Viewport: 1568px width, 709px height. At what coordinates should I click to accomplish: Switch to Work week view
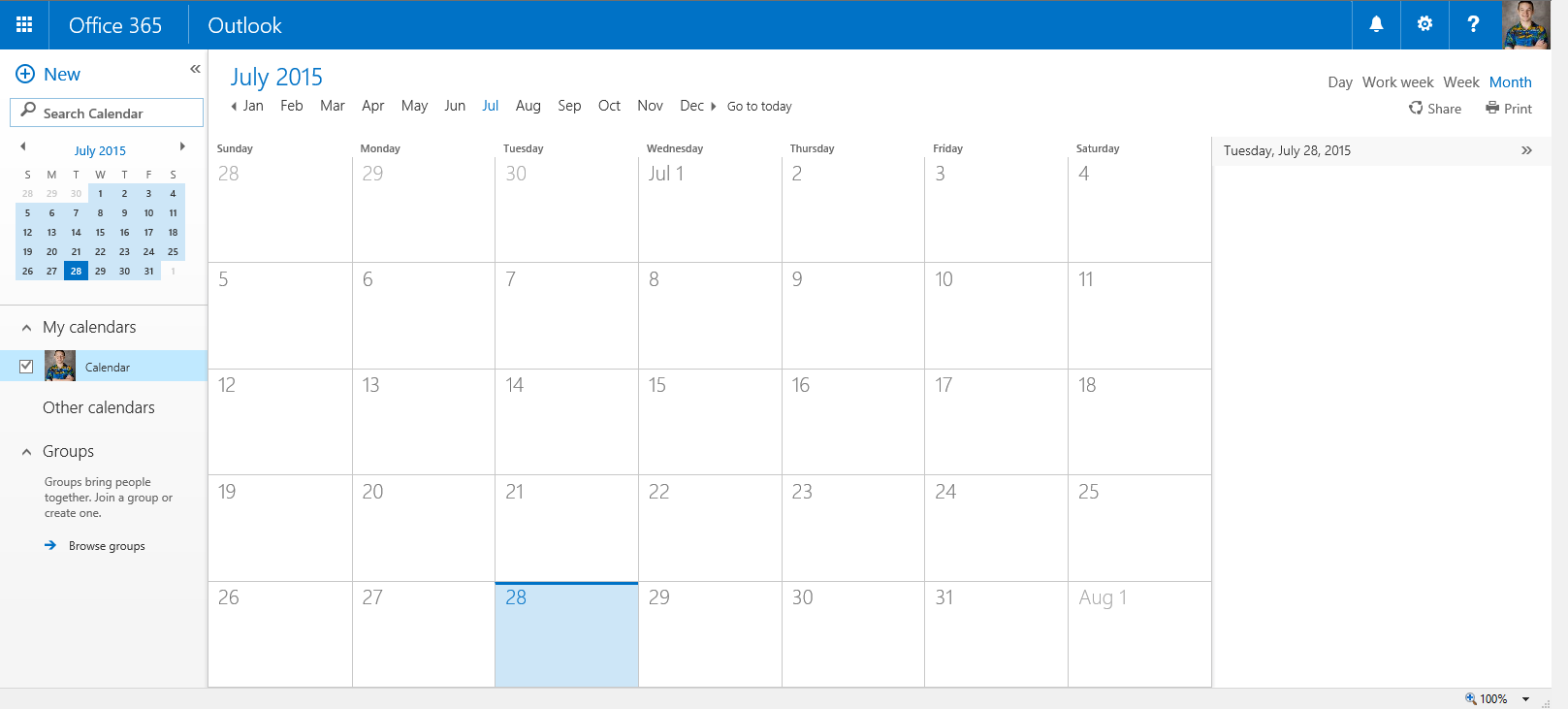point(1397,82)
